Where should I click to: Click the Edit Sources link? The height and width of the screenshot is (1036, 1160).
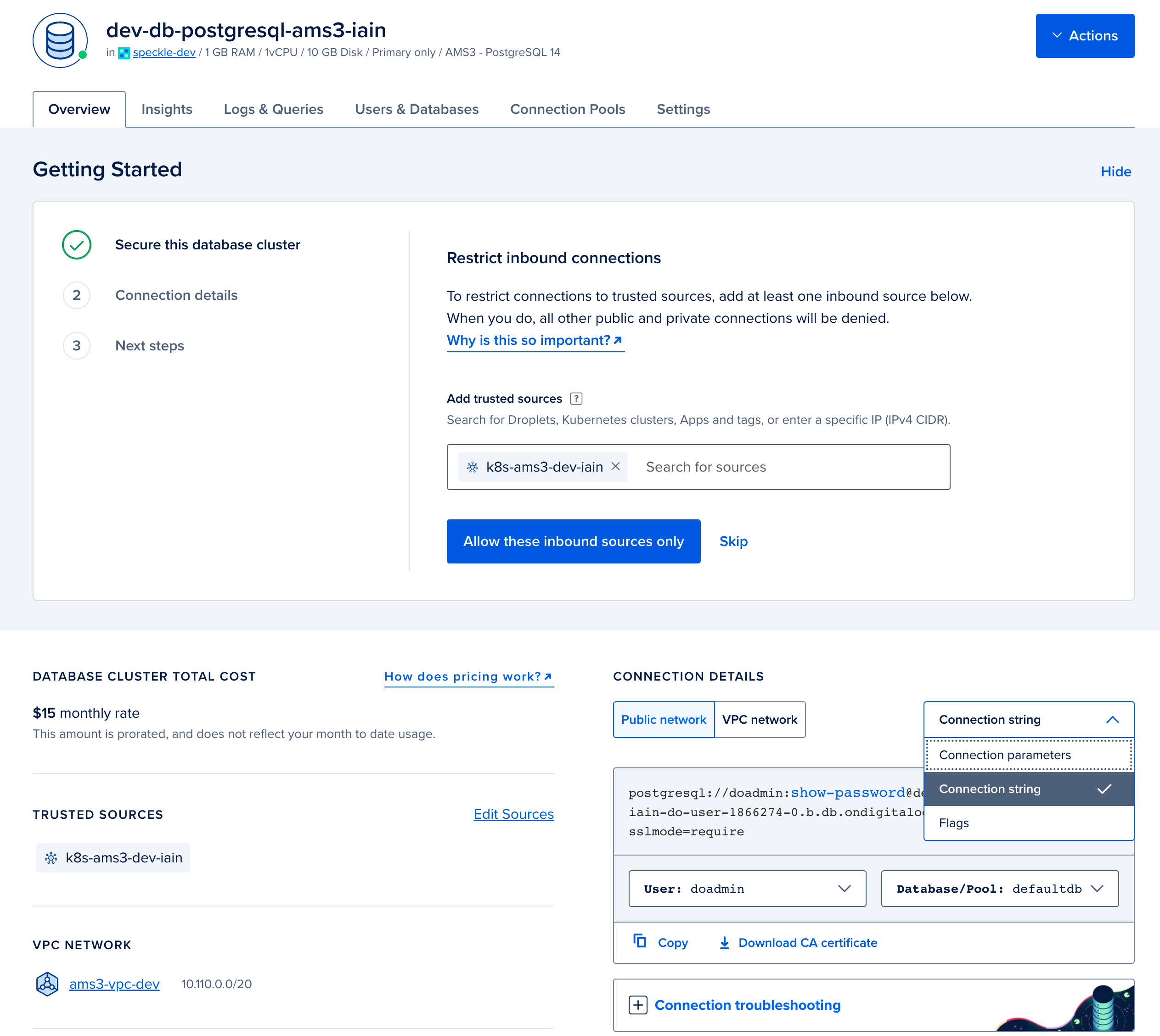(x=513, y=814)
